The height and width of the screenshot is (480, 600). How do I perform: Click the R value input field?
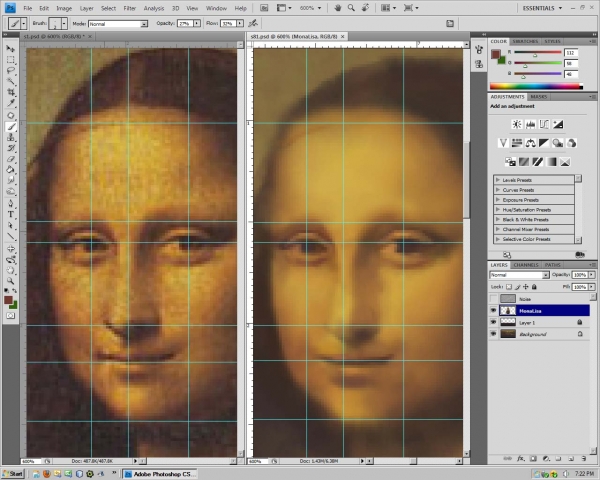571,53
